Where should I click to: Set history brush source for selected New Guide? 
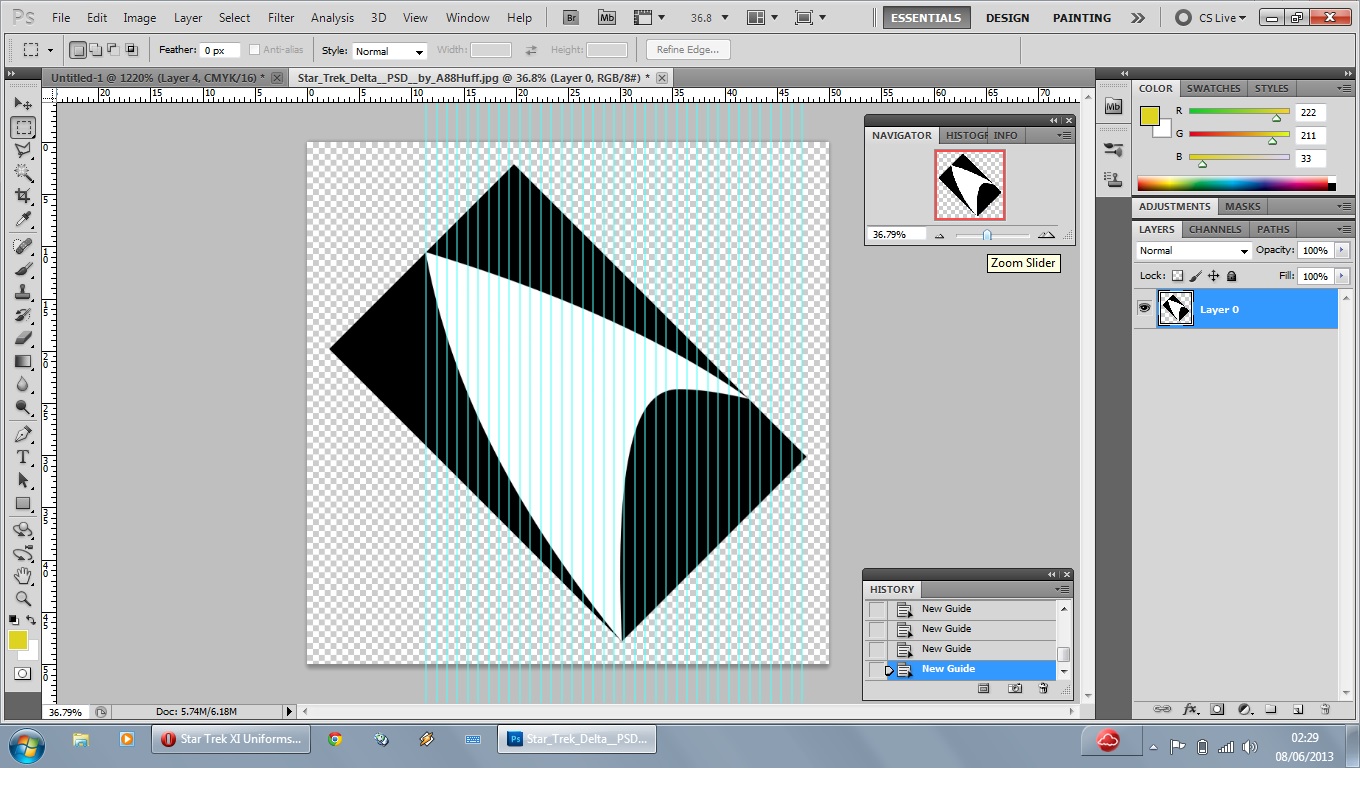point(877,669)
